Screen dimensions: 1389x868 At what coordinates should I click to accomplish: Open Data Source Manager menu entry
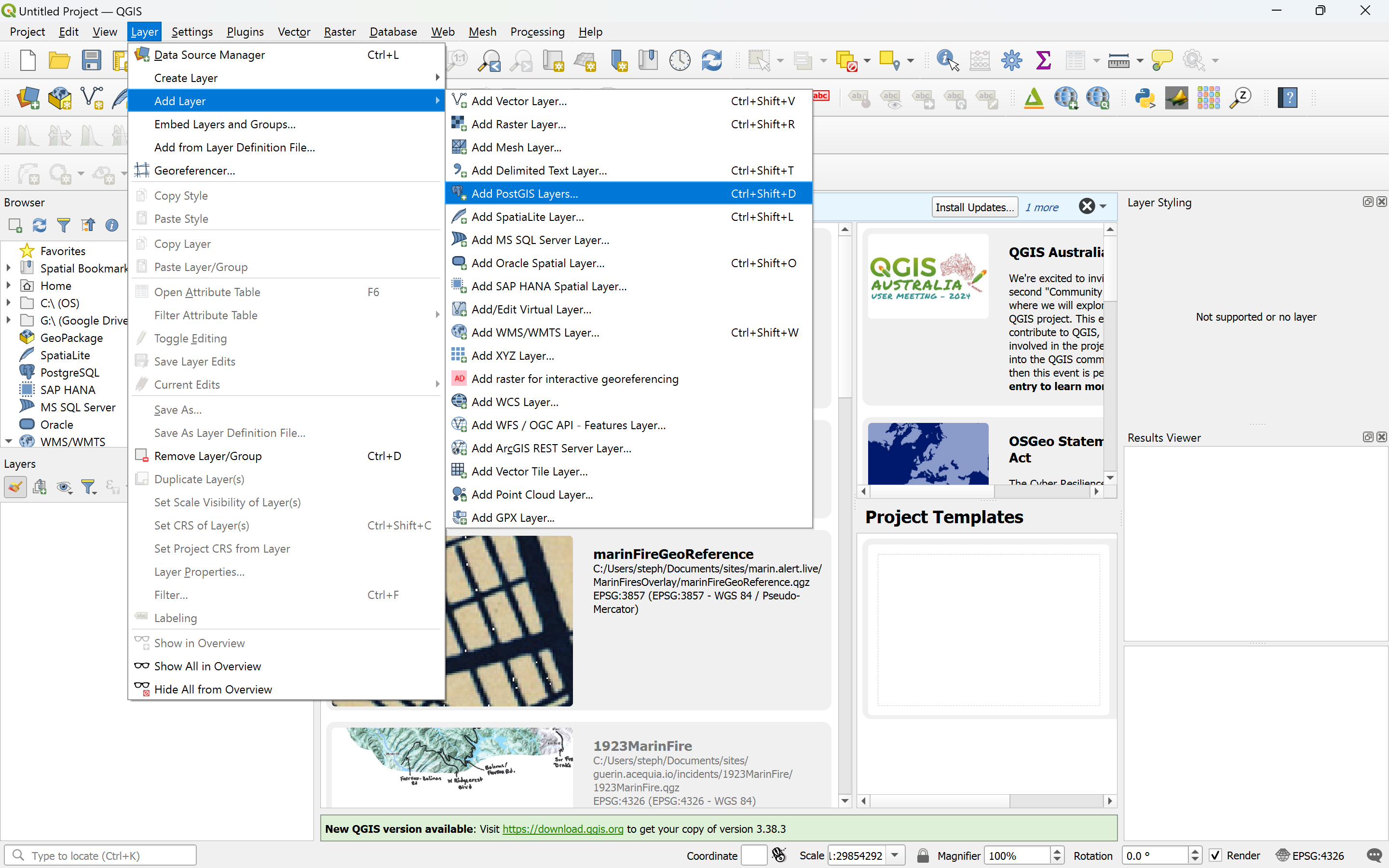pyautogui.click(x=286, y=54)
